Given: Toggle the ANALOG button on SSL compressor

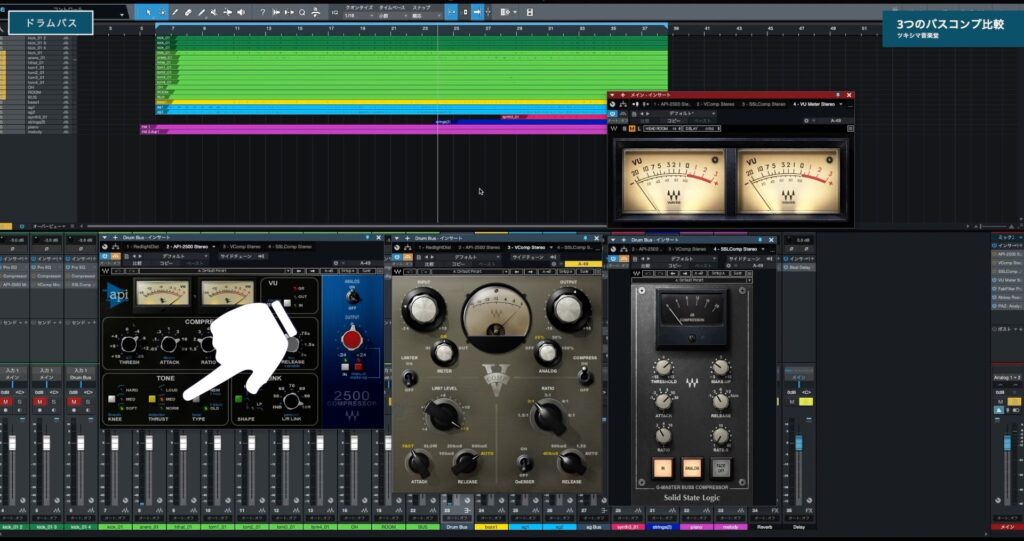Looking at the screenshot, I should pos(692,468).
